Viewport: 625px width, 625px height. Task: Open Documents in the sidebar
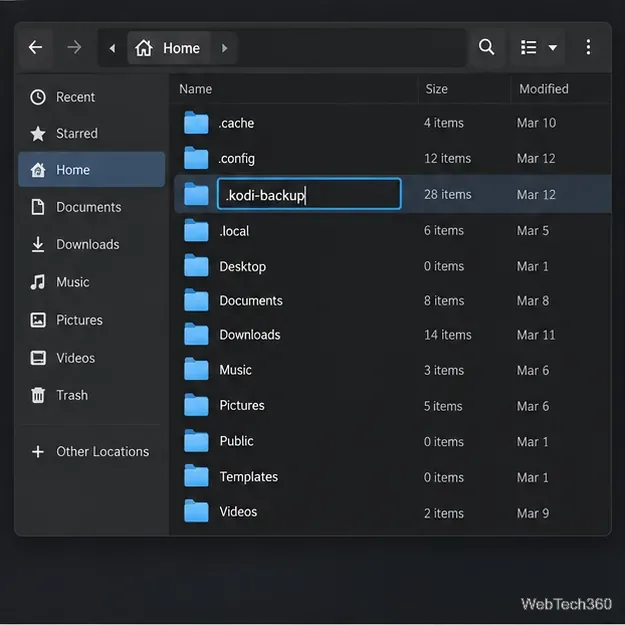pyautogui.click(x=91, y=207)
